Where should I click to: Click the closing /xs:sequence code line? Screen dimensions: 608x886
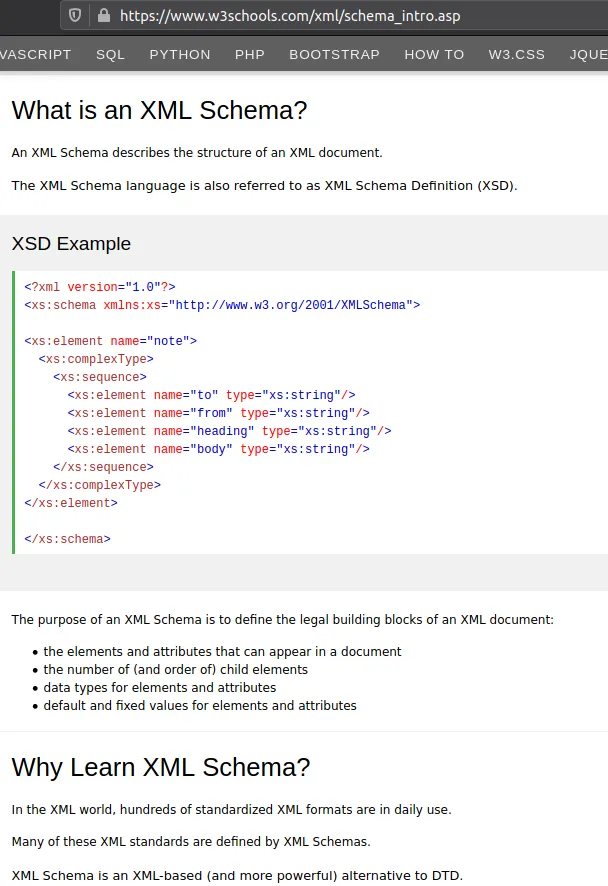coord(103,467)
